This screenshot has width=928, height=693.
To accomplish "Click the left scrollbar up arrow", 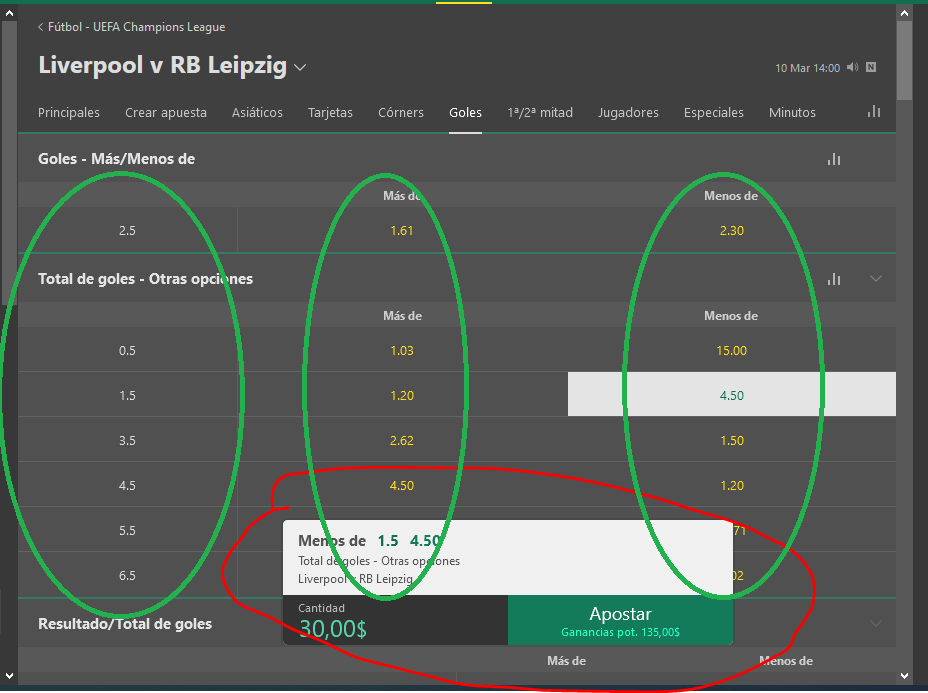I will coord(9,12).
